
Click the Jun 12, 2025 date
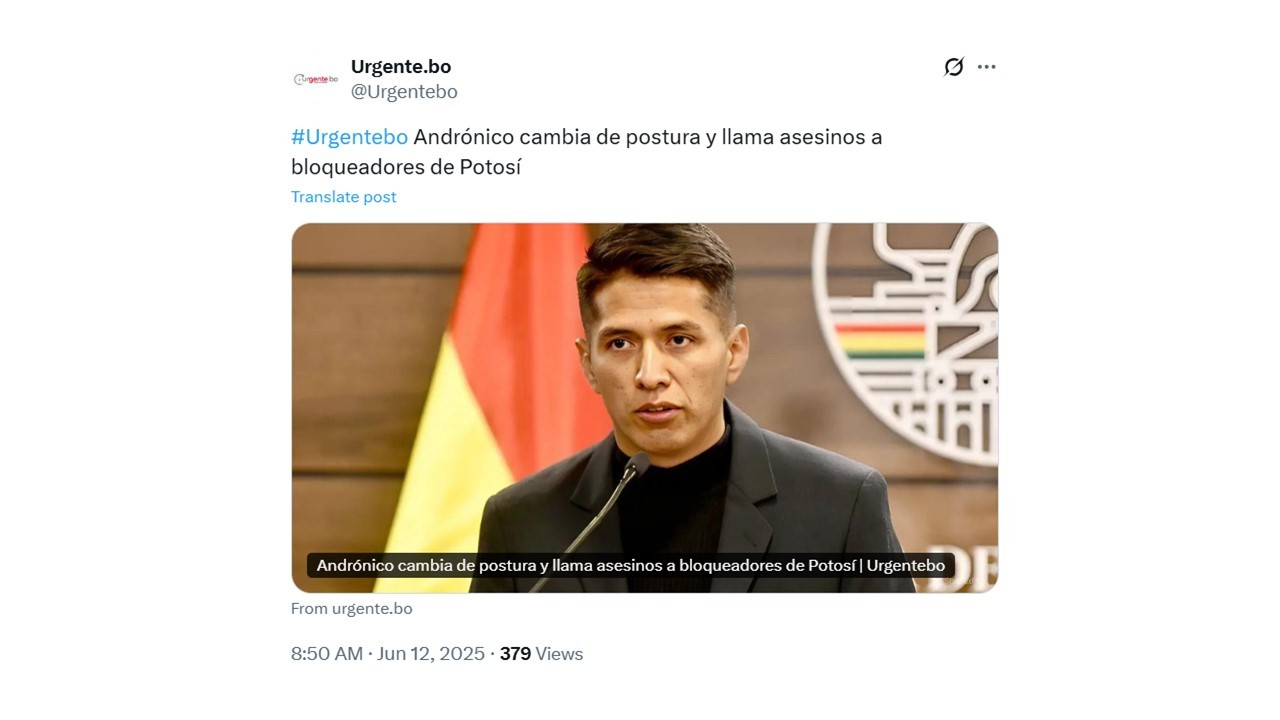(431, 654)
